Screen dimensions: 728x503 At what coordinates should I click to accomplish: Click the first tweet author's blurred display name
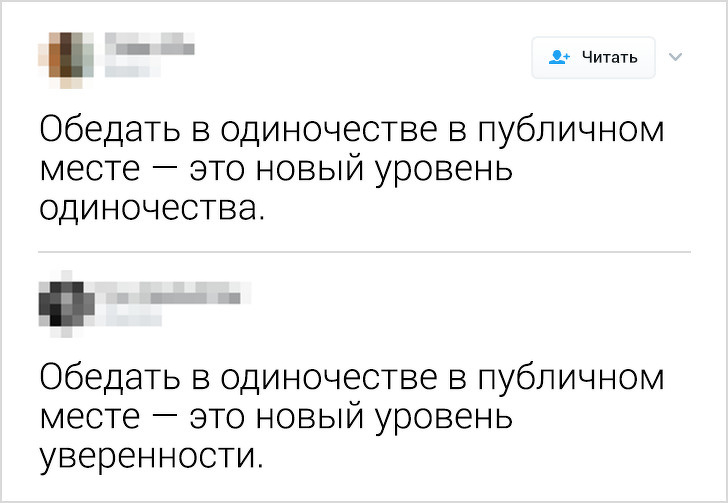click(148, 44)
